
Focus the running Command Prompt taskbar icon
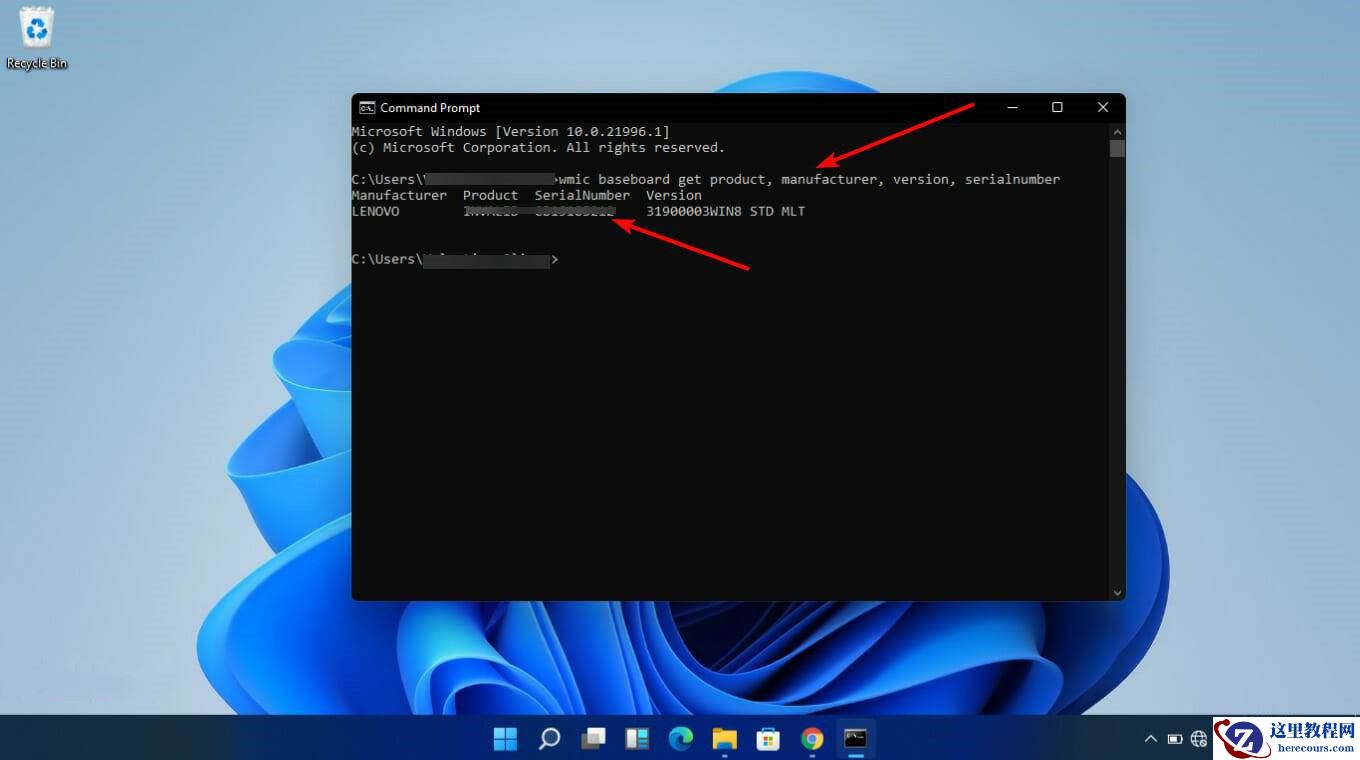tap(856, 738)
